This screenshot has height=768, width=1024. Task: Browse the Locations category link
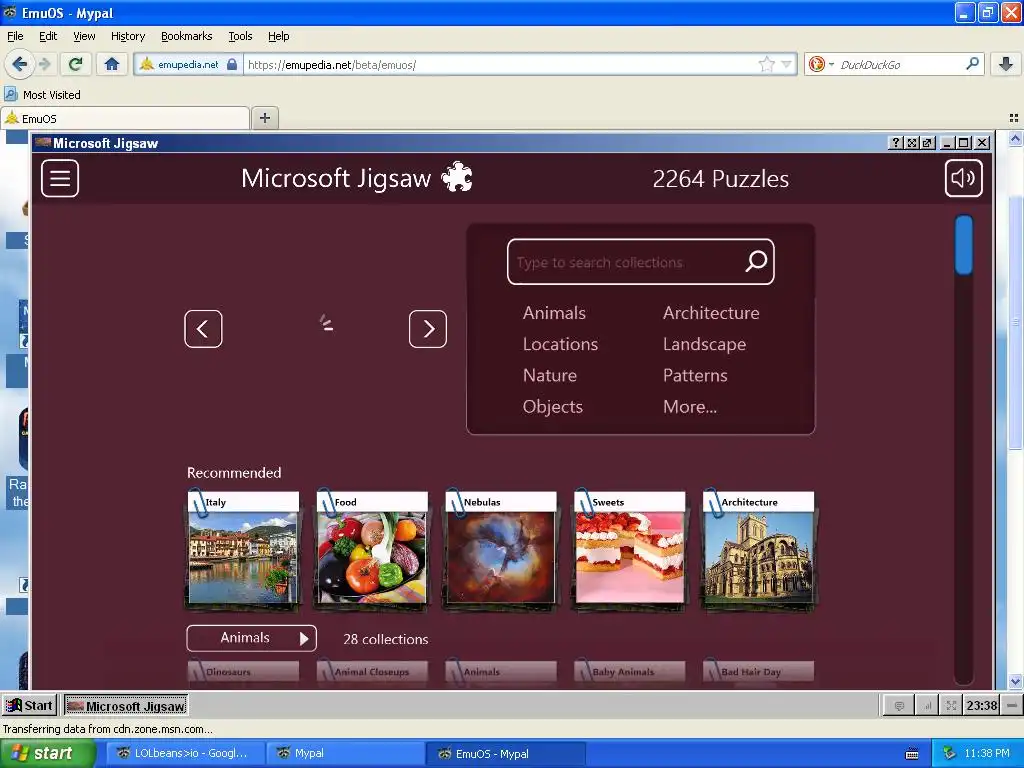click(x=560, y=344)
